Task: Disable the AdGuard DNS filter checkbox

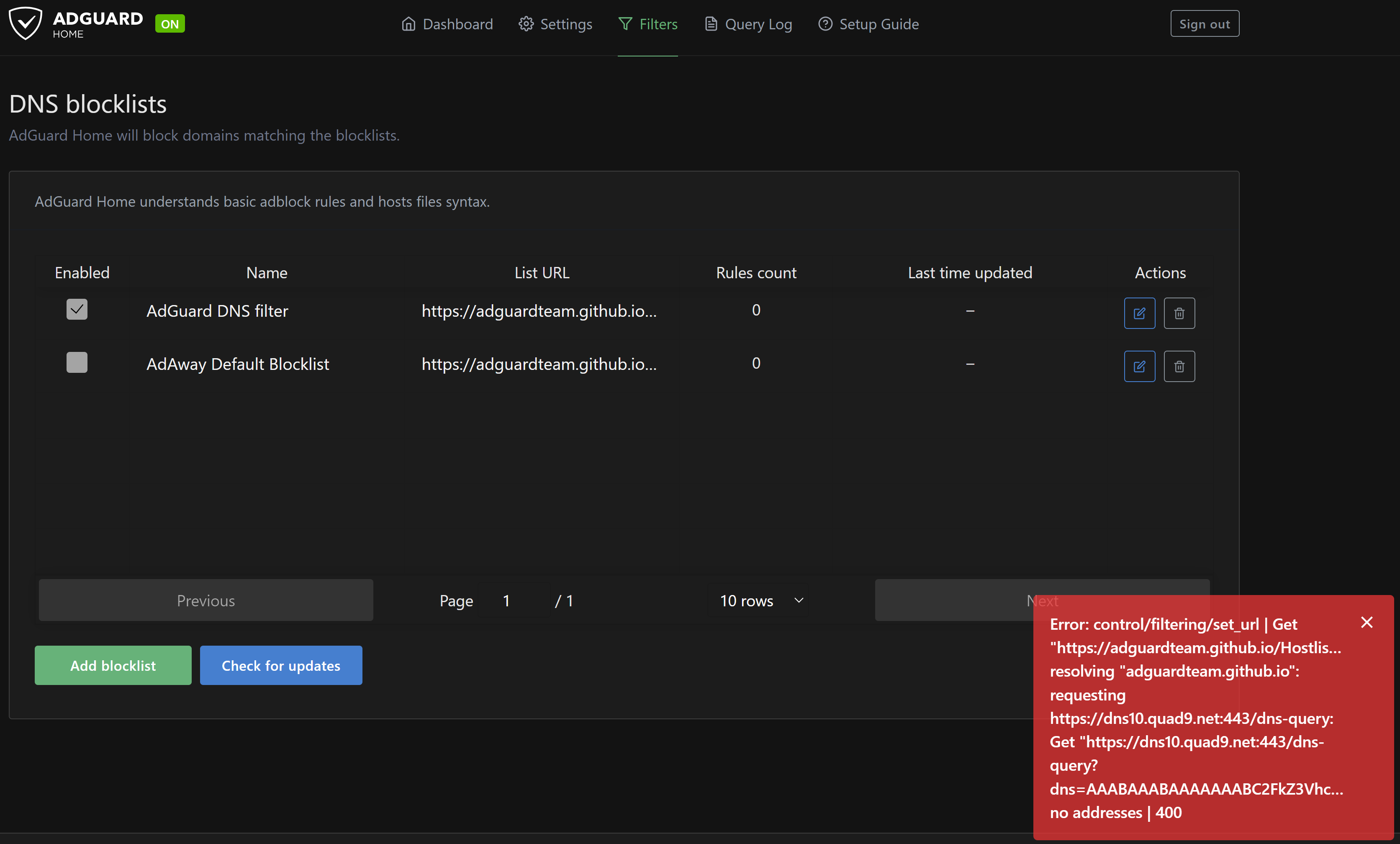Action: tap(77, 310)
